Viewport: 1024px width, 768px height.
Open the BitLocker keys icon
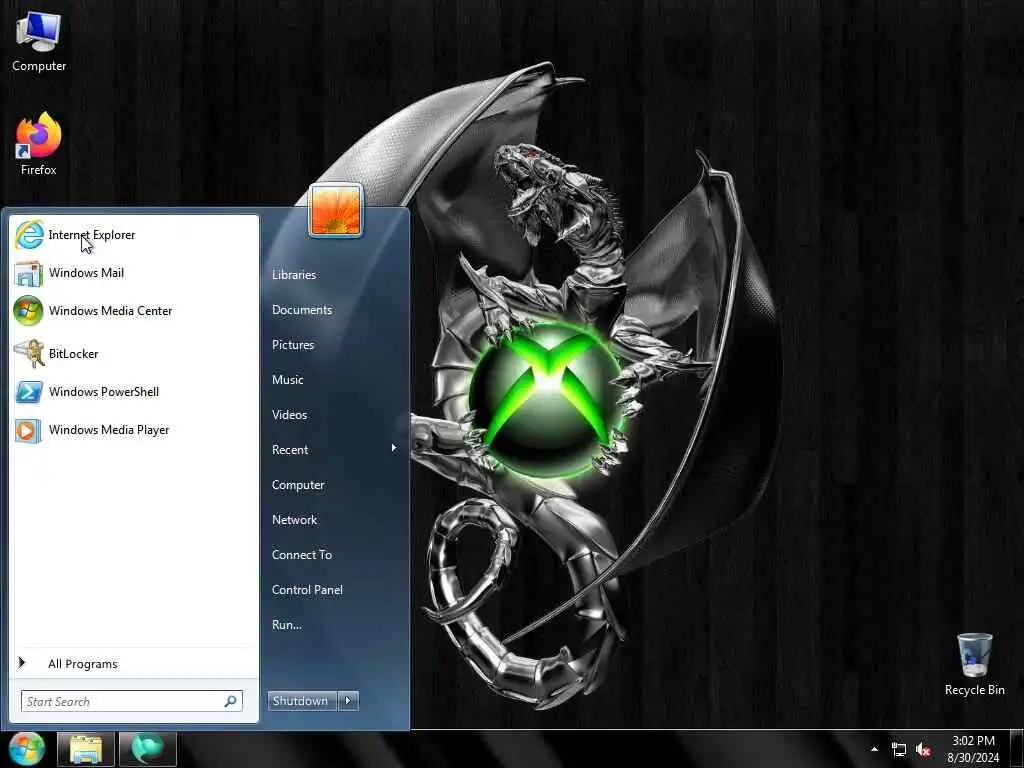[29, 353]
